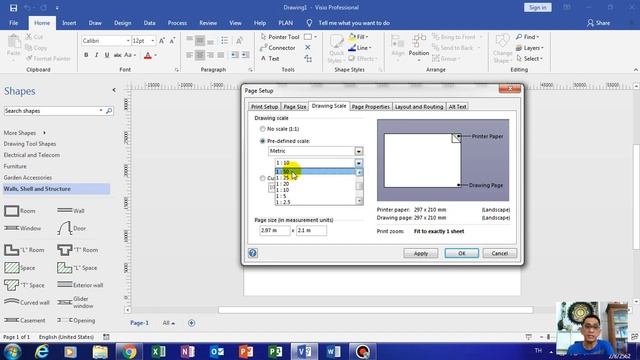This screenshot has width=640, height=360.
Task: Click the Cancel button
Action: click(x=500, y=253)
